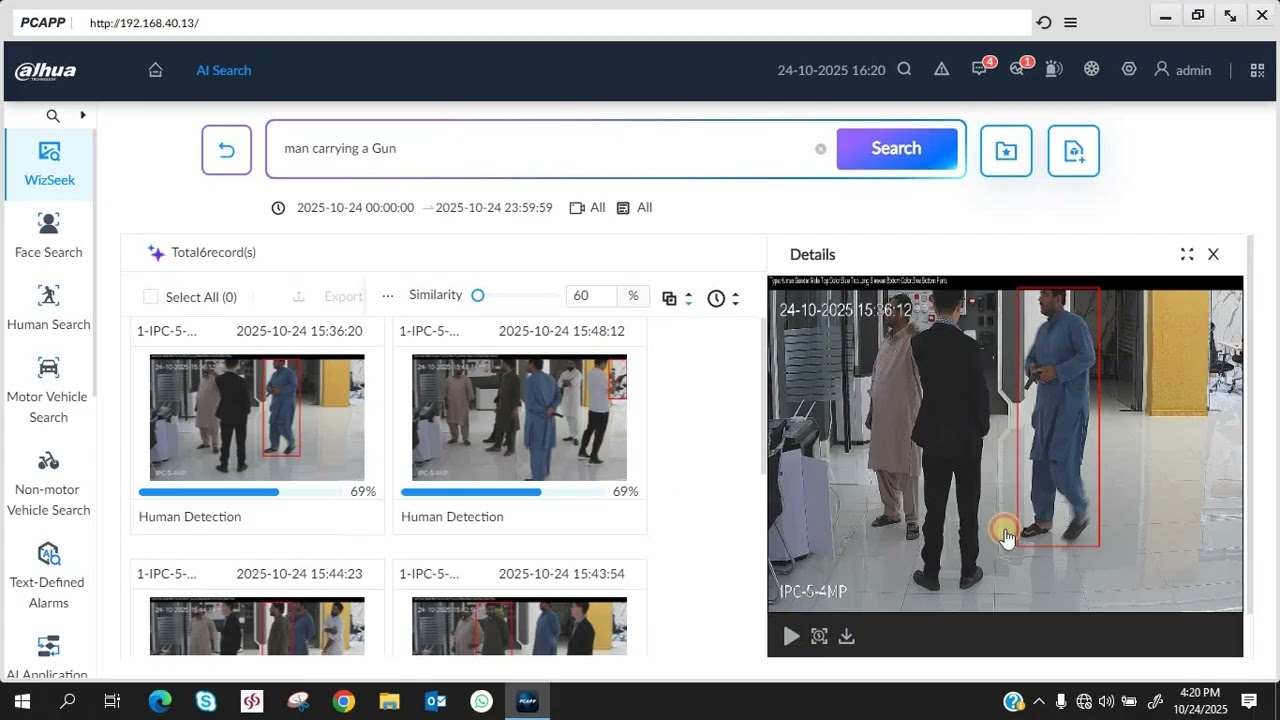This screenshot has height=720, width=1280.
Task: Play the detail video
Action: click(x=791, y=636)
